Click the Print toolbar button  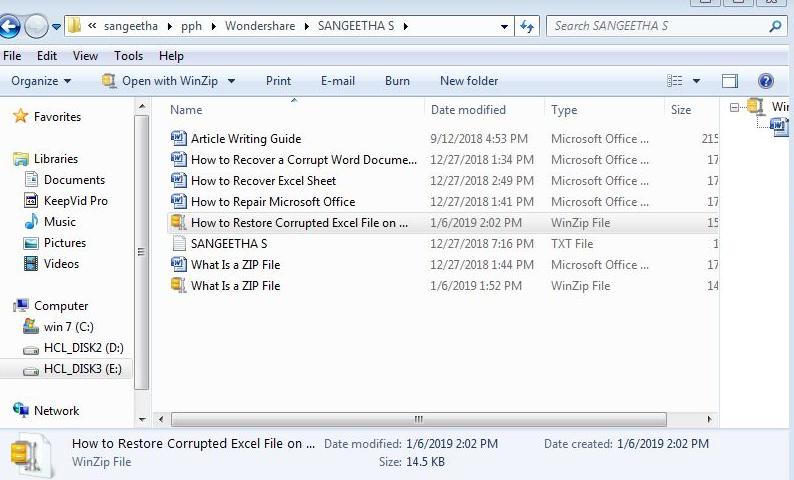click(x=278, y=81)
